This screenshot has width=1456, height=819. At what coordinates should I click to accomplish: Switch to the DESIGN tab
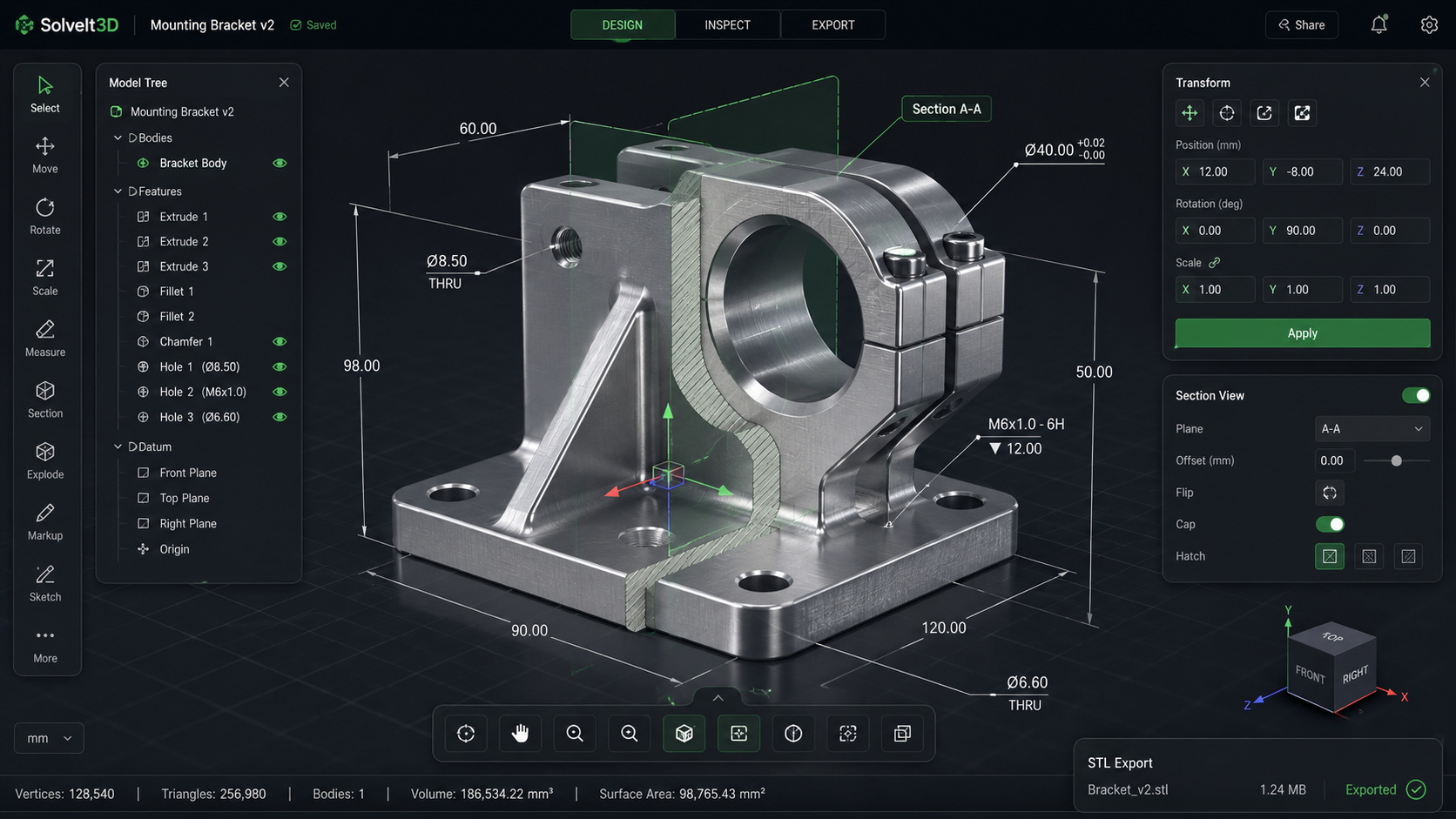click(623, 25)
